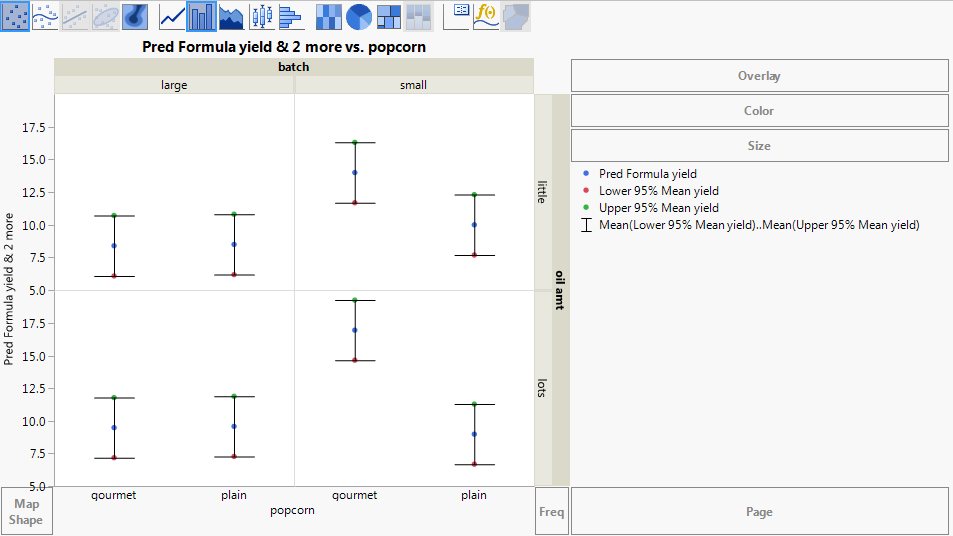Click the Y axis title 'Pred Formula yield & 2 more'
Image resolution: width=953 pixels, height=536 pixels.
pos(9,289)
